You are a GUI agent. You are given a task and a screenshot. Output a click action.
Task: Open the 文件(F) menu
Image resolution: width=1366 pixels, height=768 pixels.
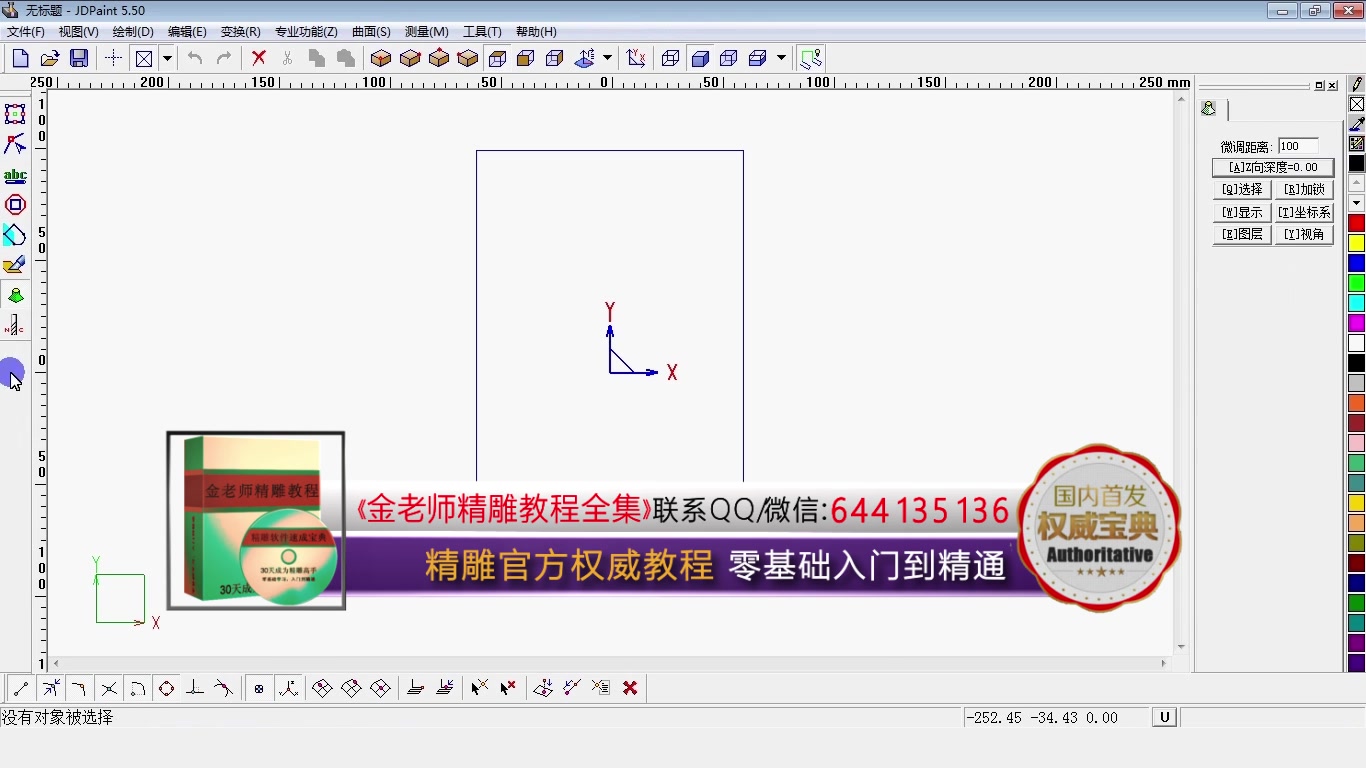tap(24, 31)
